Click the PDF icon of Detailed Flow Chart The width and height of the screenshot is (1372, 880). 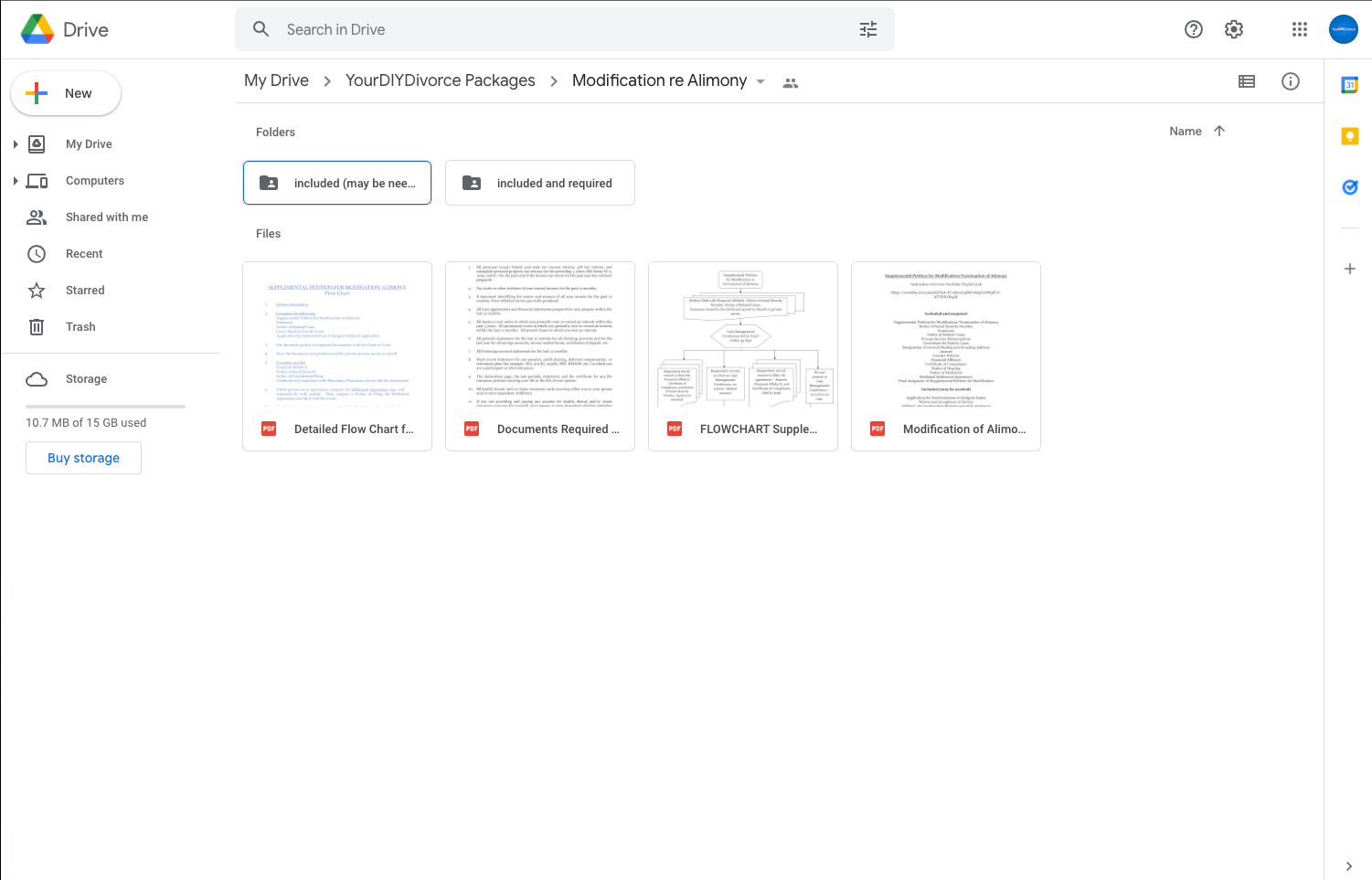tap(269, 429)
